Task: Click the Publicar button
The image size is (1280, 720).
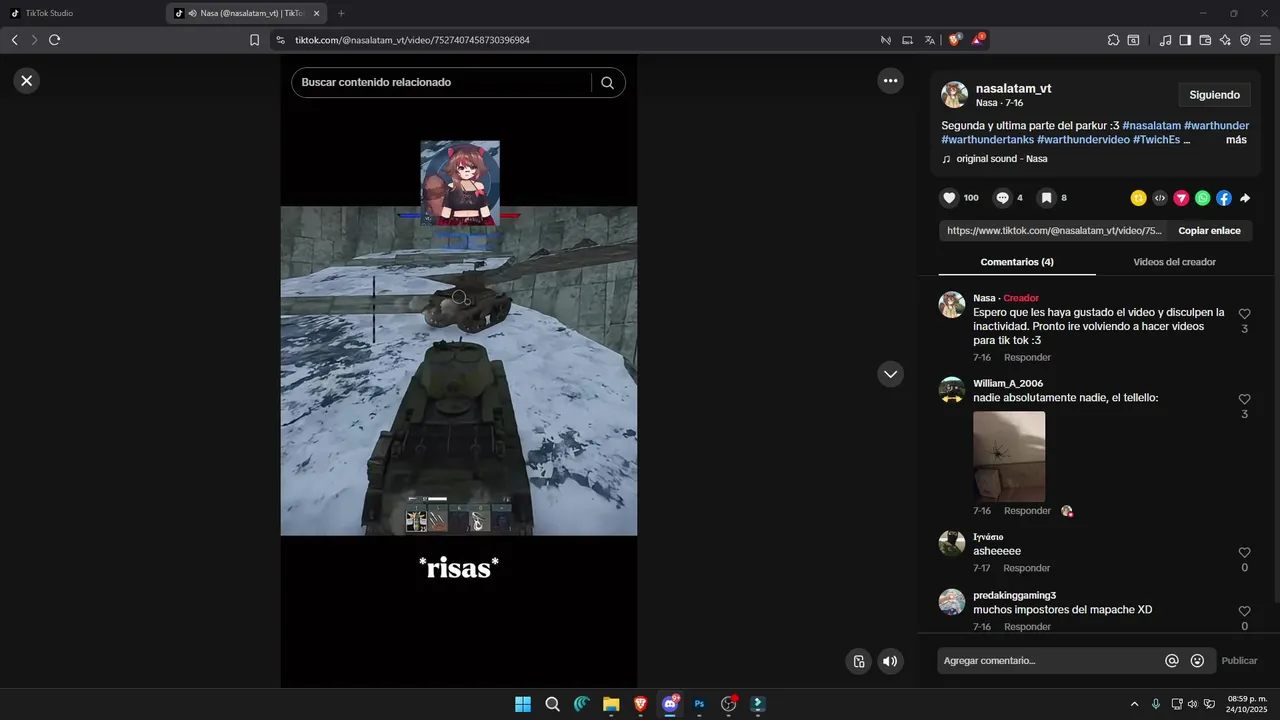Action: point(1239,661)
